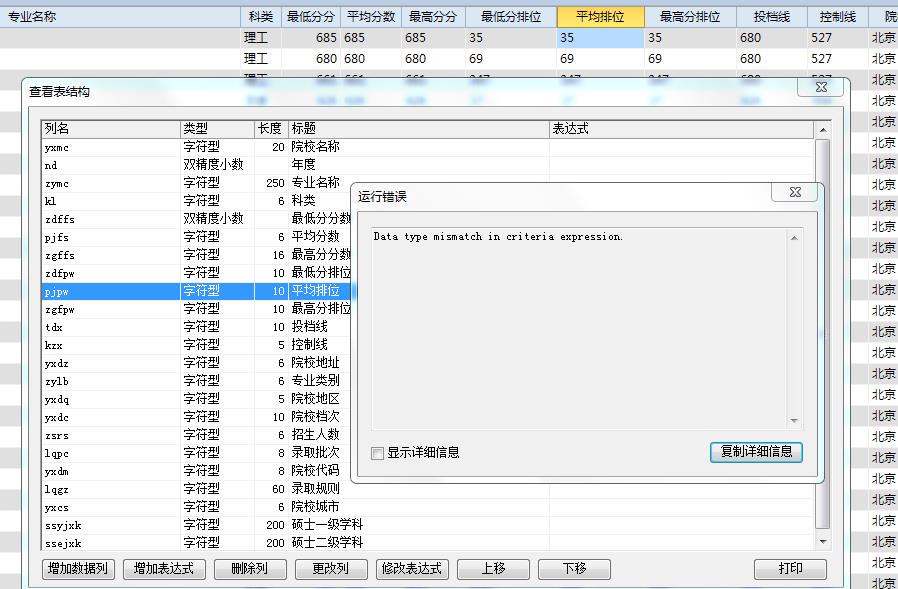Screen dimensions: 898x589
Task: Click the structure list's scroll-up arrow
Action: pyautogui.click(x=823, y=130)
